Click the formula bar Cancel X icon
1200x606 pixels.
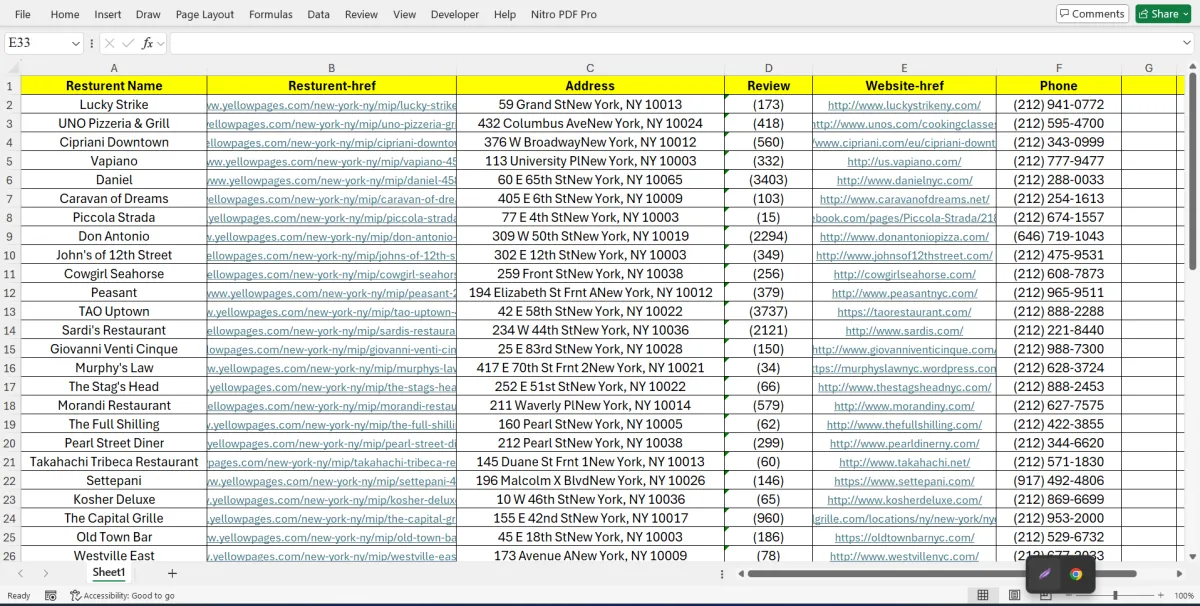tap(110, 43)
